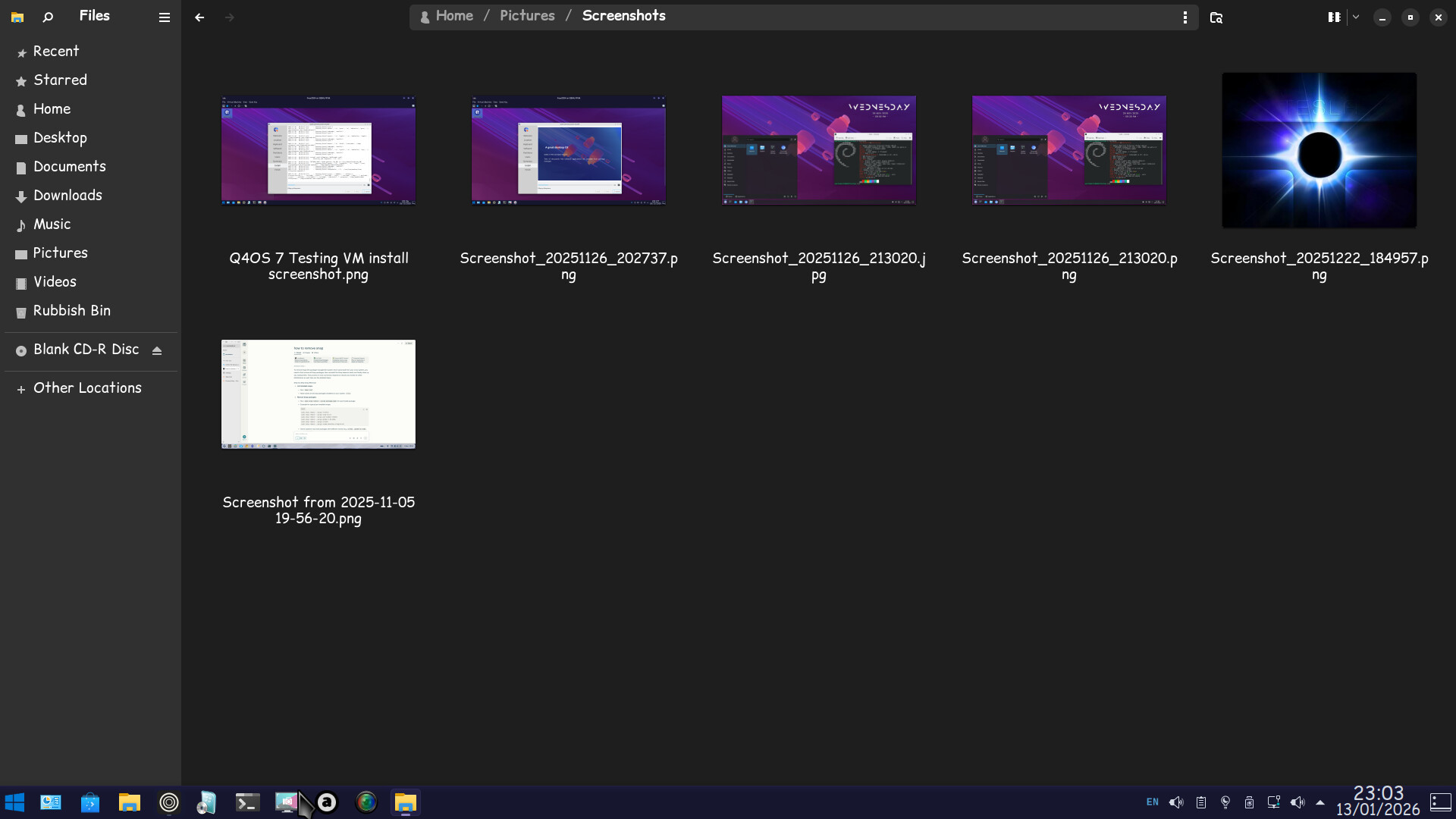Open the clipboard tray icon
This screenshot has width=1456, height=819.
pos(1201,802)
